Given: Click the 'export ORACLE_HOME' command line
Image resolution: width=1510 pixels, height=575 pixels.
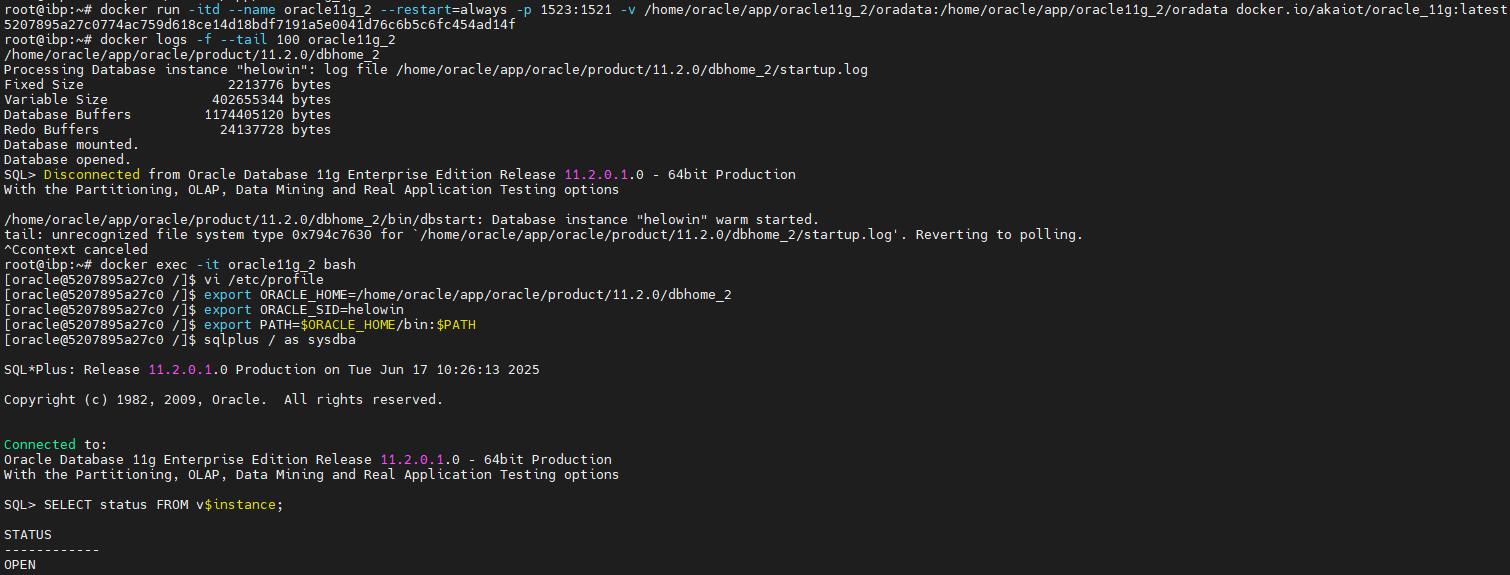Looking at the screenshot, I should [468, 295].
